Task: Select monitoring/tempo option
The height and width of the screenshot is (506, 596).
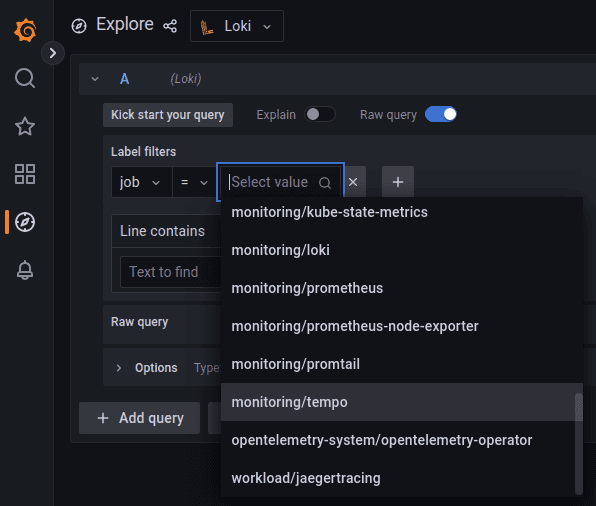Action: (402, 402)
